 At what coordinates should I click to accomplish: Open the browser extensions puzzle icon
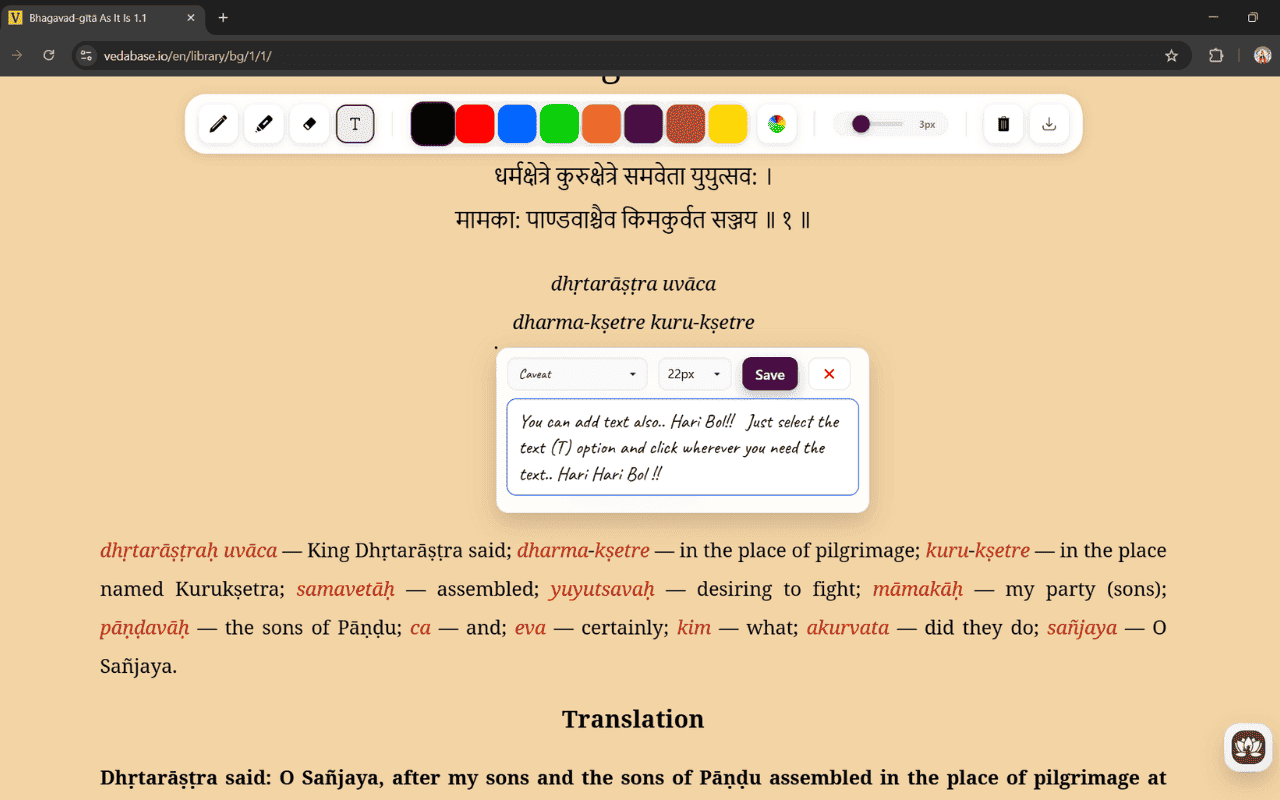tap(1216, 55)
